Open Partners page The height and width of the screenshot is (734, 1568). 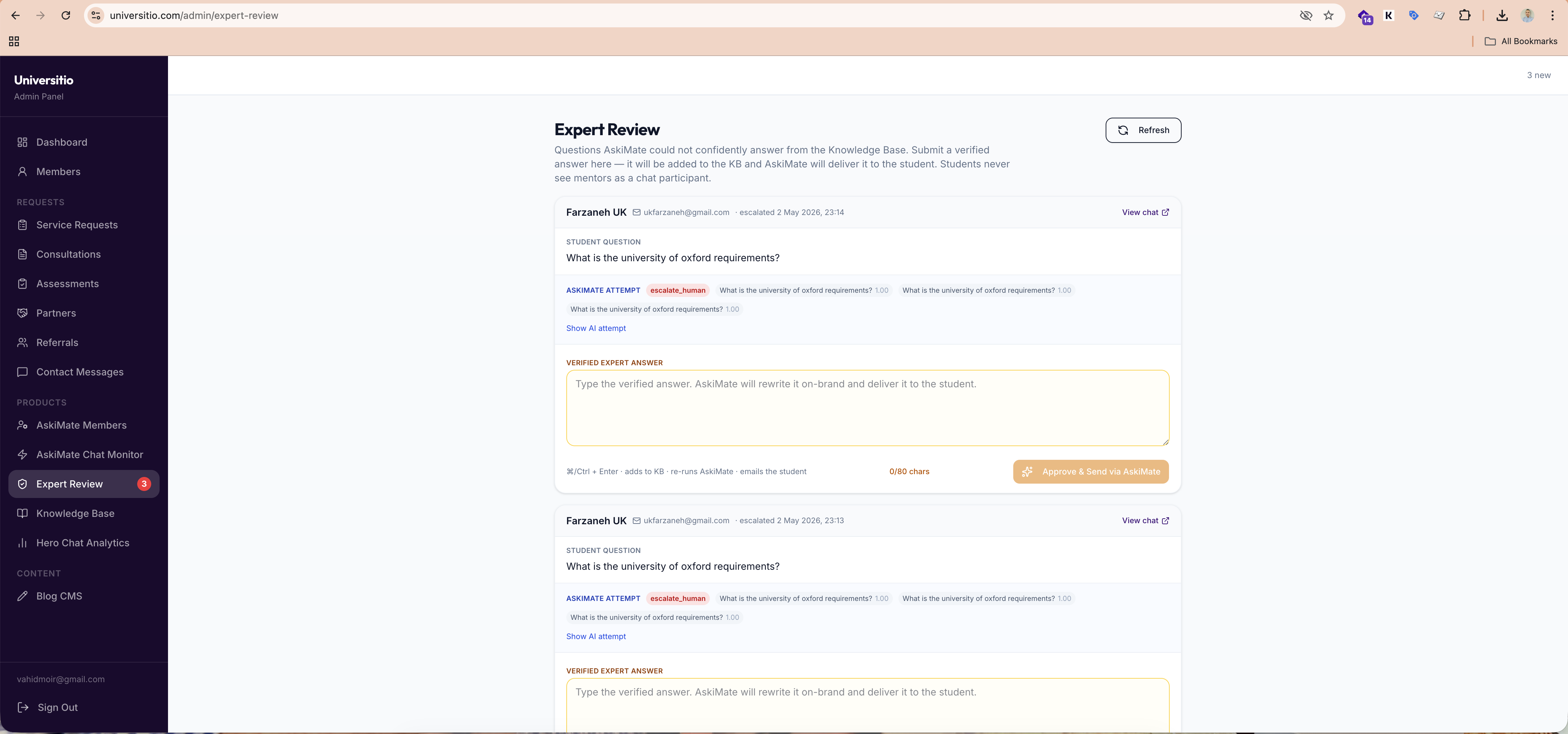pos(84,313)
